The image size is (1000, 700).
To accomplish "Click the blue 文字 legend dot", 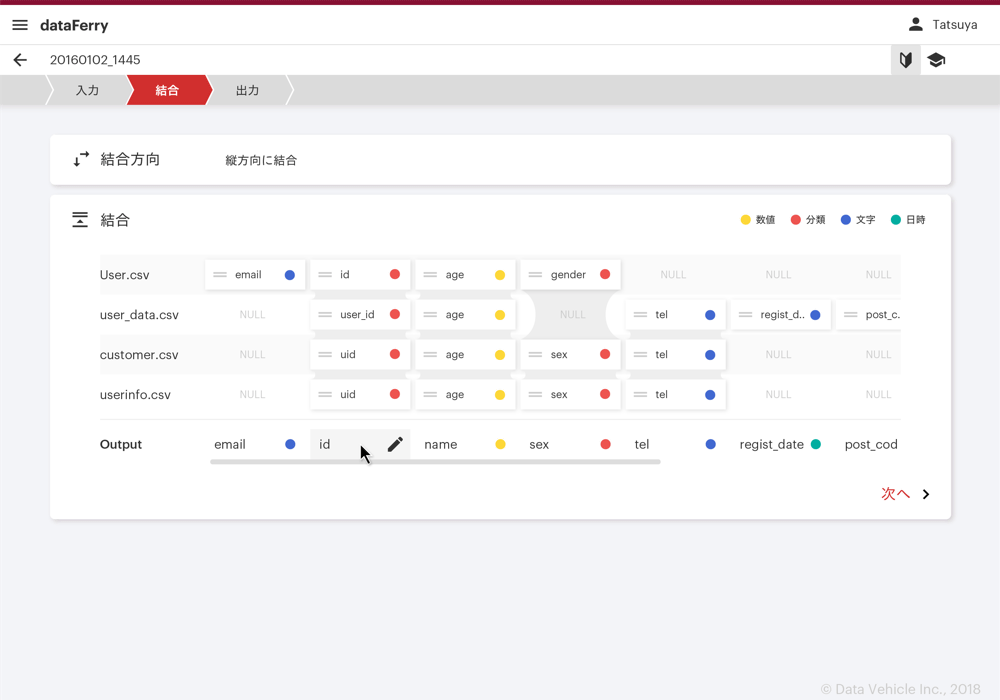I will [846, 220].
